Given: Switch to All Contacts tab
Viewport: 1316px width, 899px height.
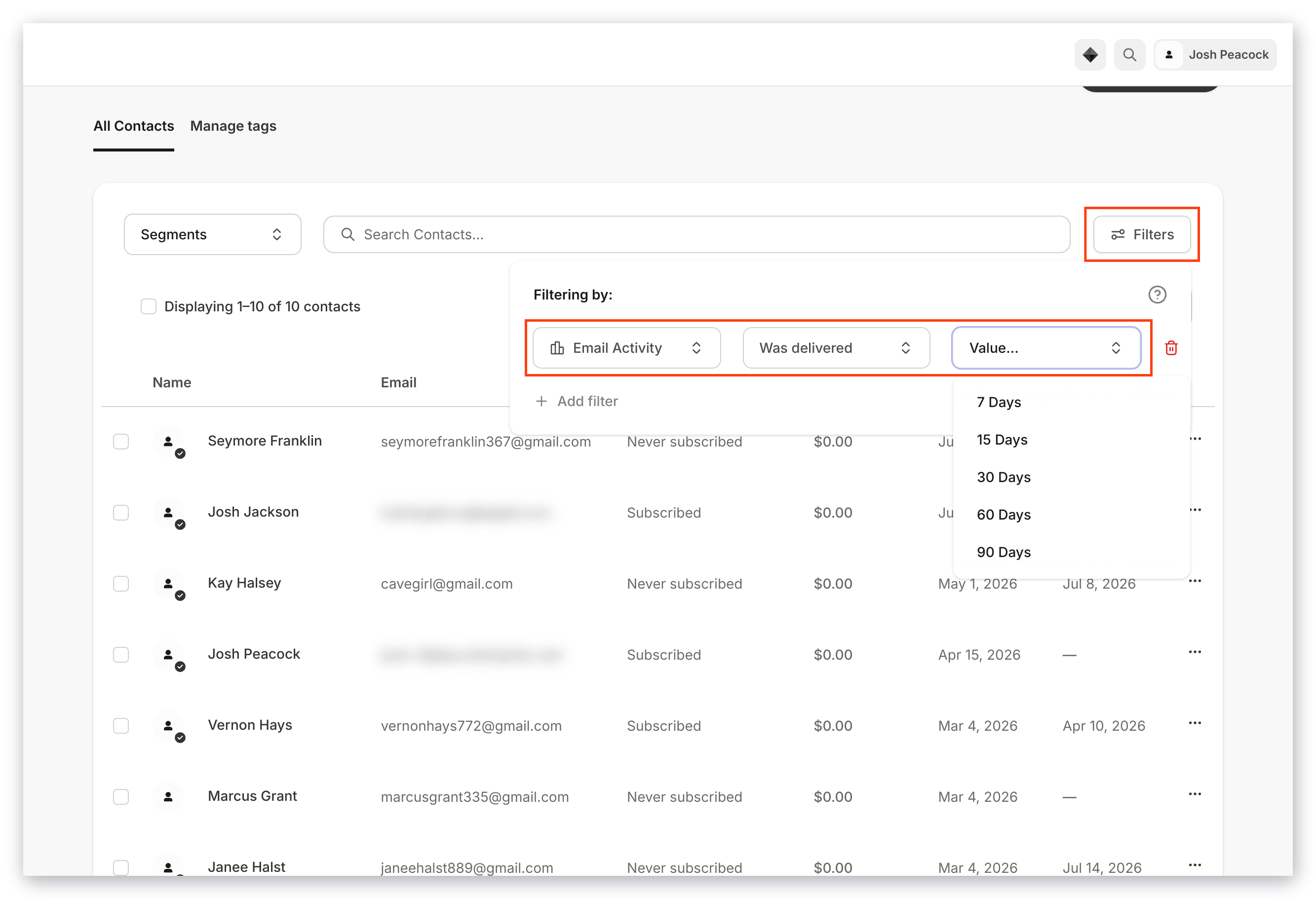Looking at the screenshot, I should coord(134,126).
